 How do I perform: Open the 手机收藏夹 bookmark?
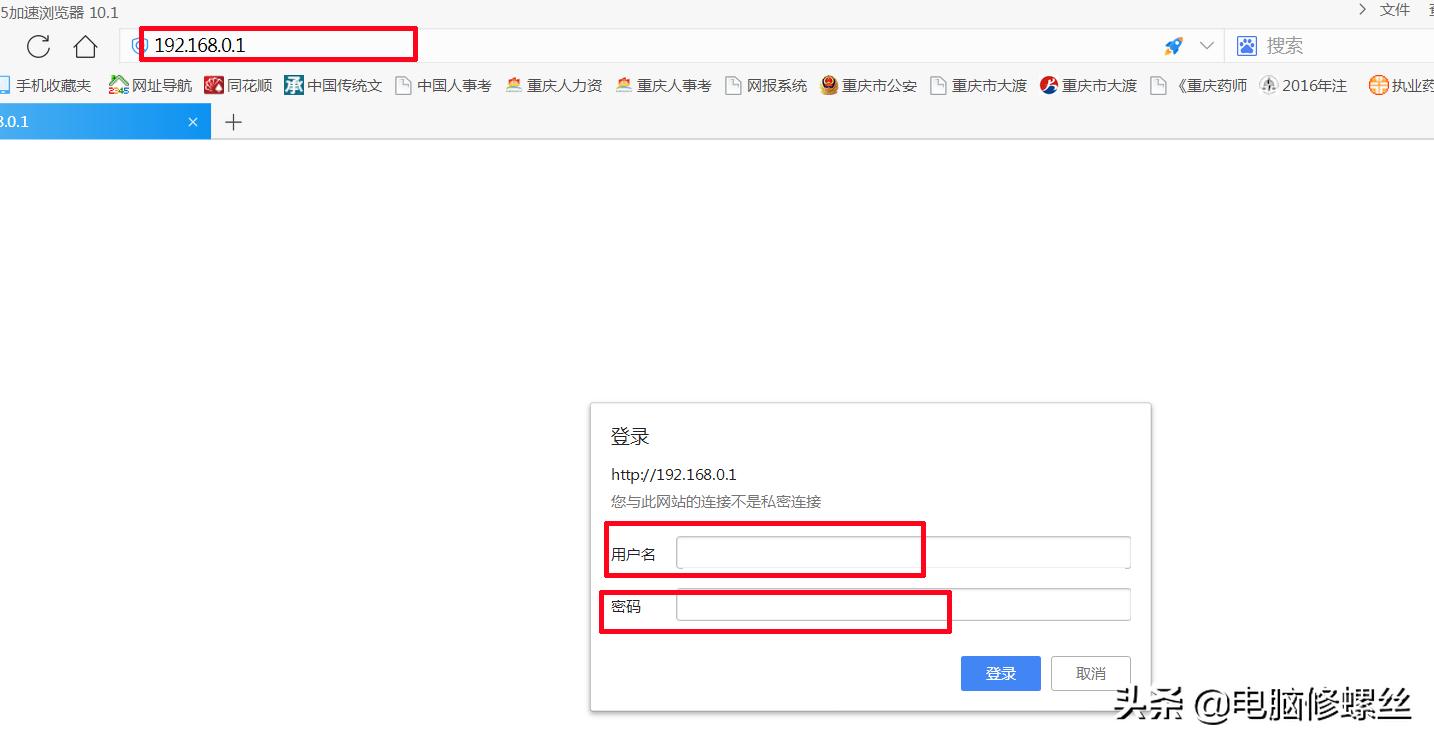coord(49,85)
